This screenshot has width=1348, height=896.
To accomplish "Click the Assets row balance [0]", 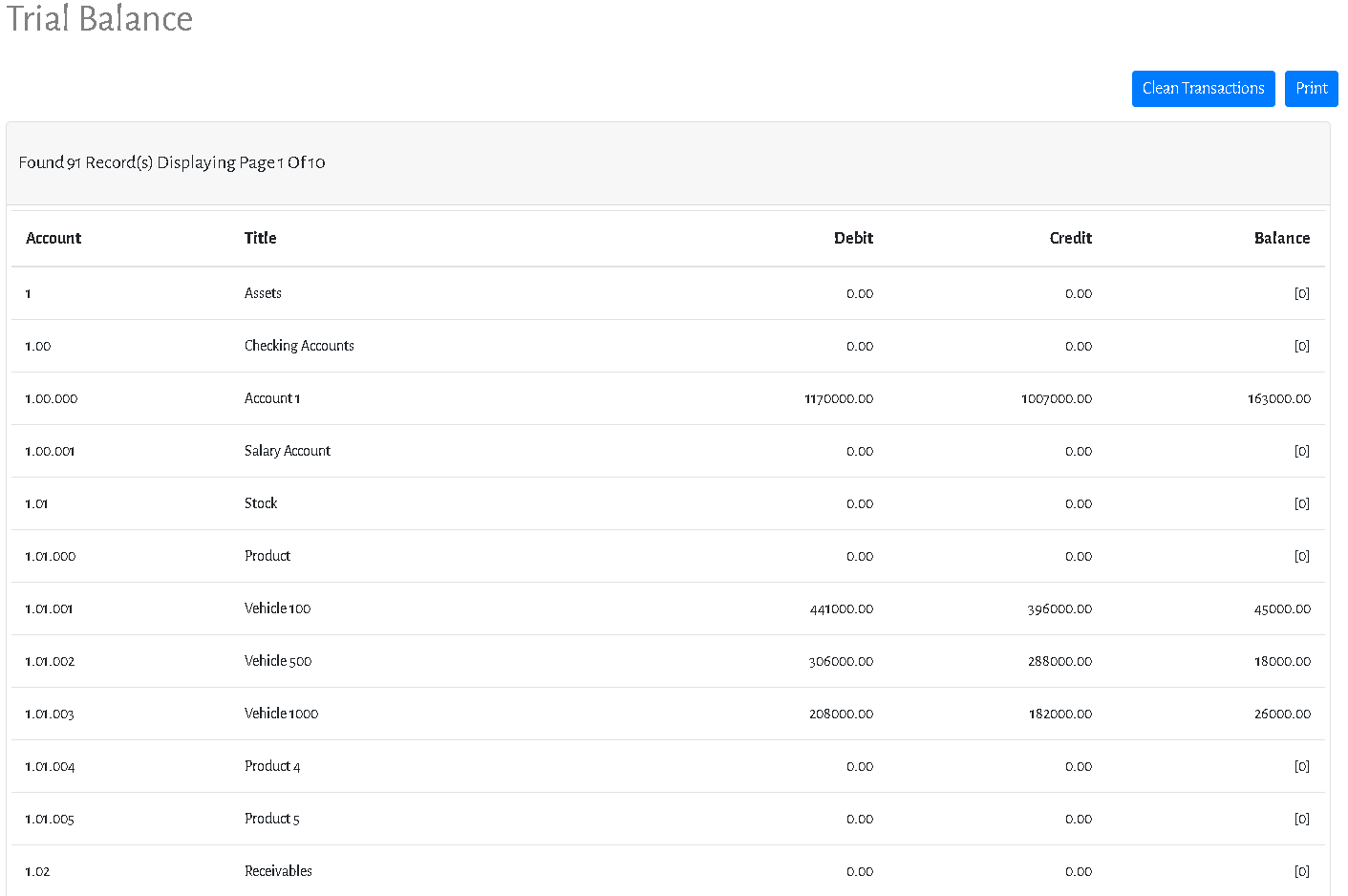I will pos(1302,293).
